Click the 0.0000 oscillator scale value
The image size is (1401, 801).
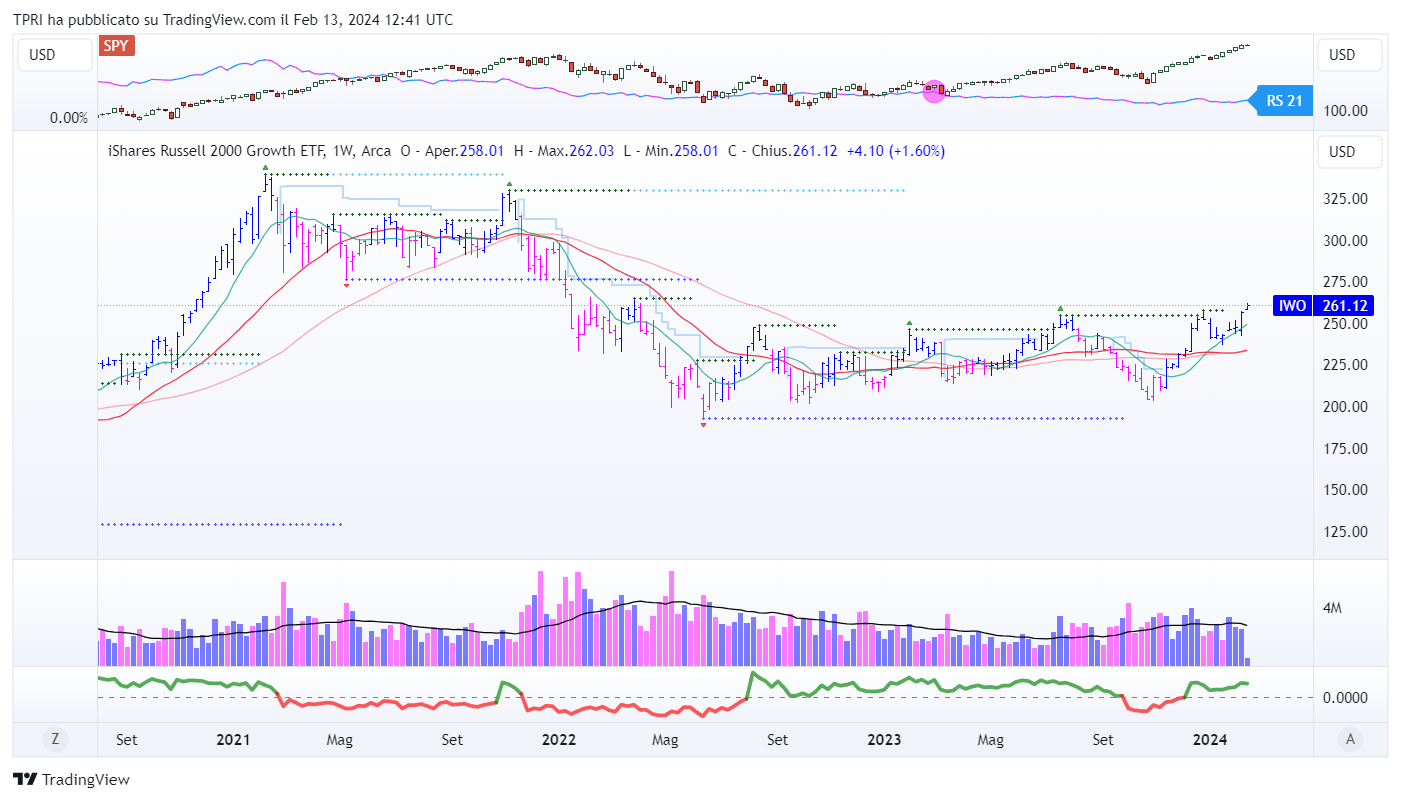click(x=1346, y=697)
